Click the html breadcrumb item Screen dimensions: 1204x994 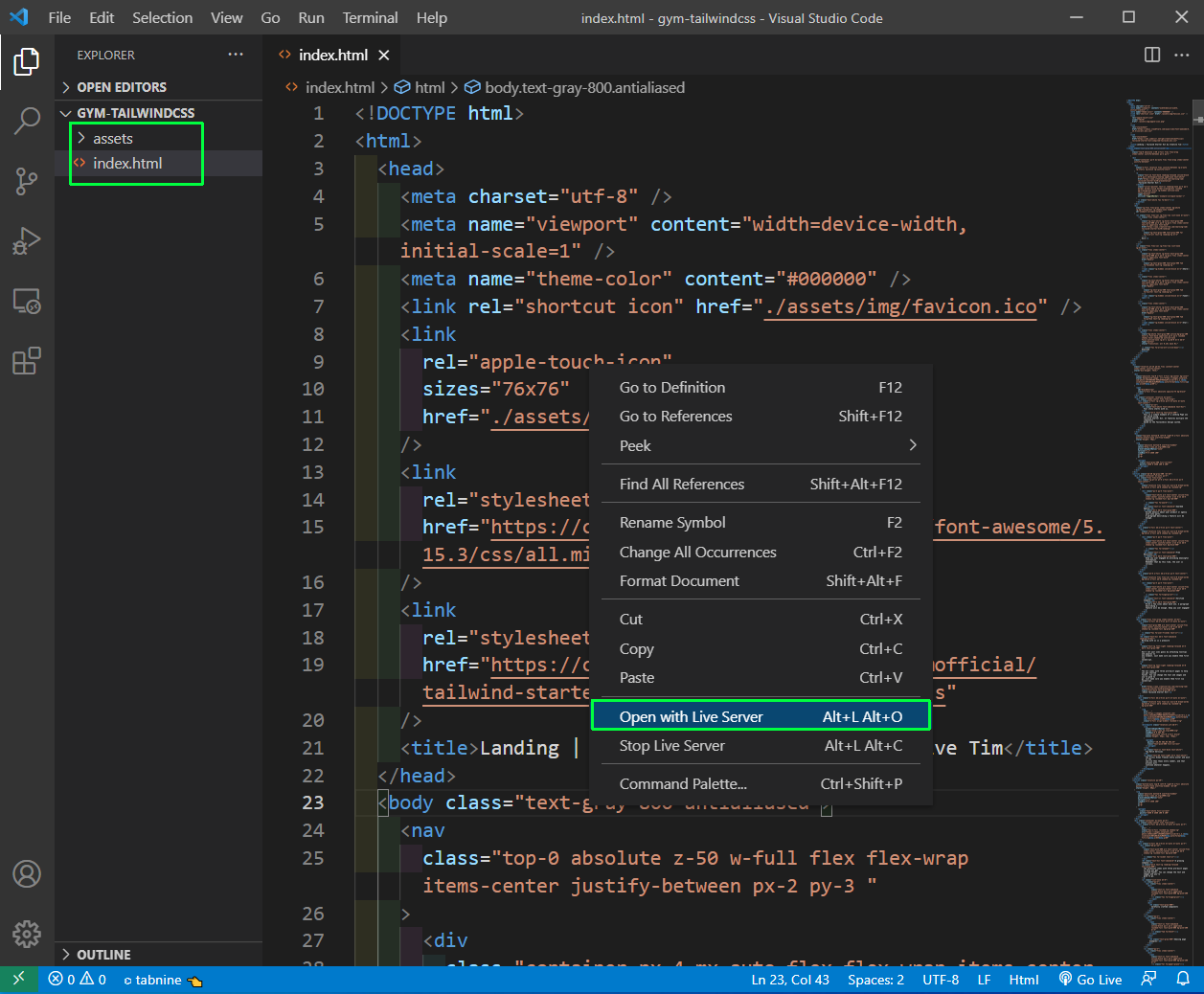point(420,87)
